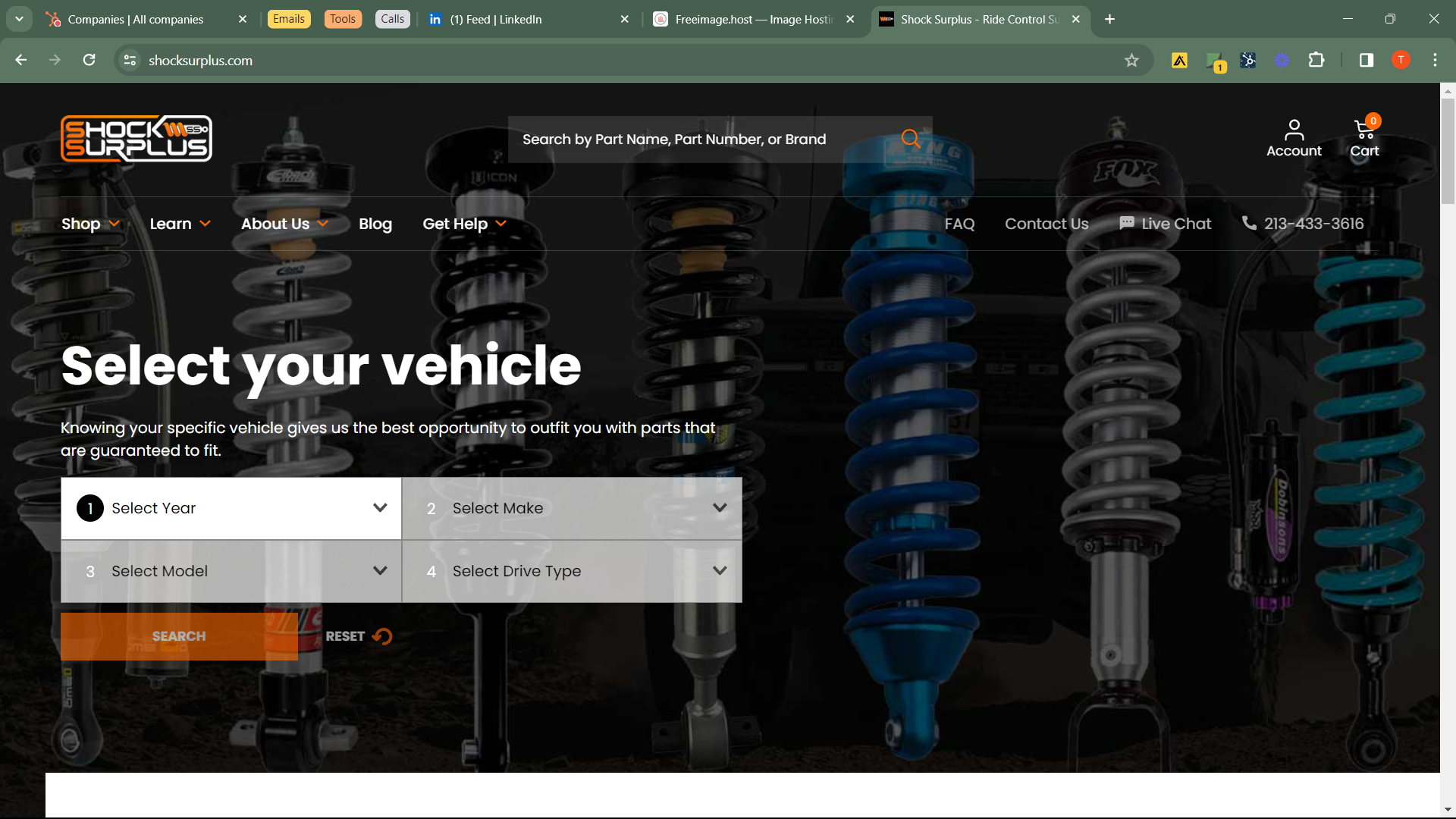Open Chrome three-dot menu
Screen dimensions: 1456x819
click(1435, 61)
